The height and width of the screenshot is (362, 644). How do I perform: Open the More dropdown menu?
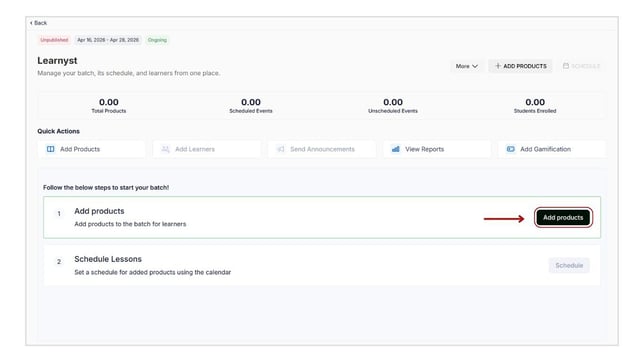467,66
